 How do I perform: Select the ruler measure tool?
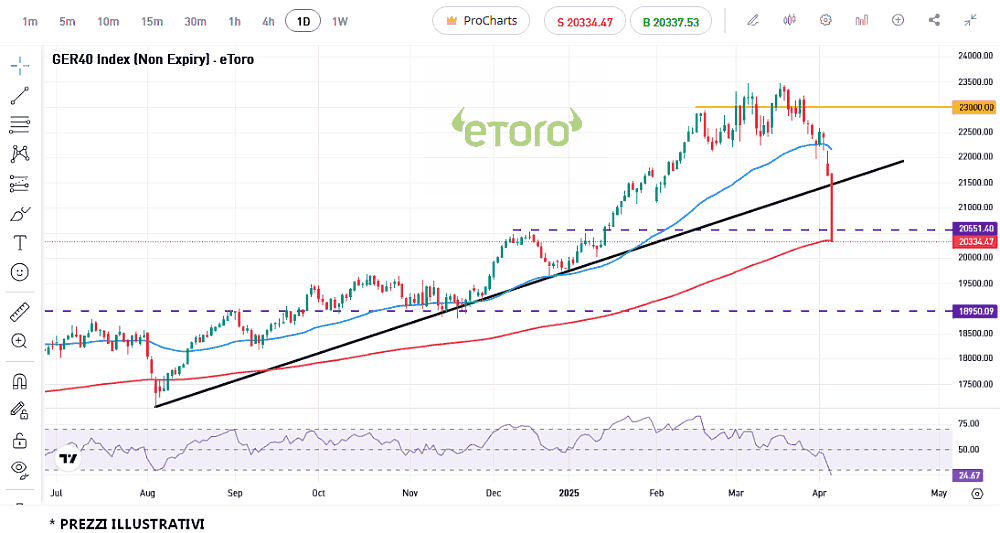20,312
